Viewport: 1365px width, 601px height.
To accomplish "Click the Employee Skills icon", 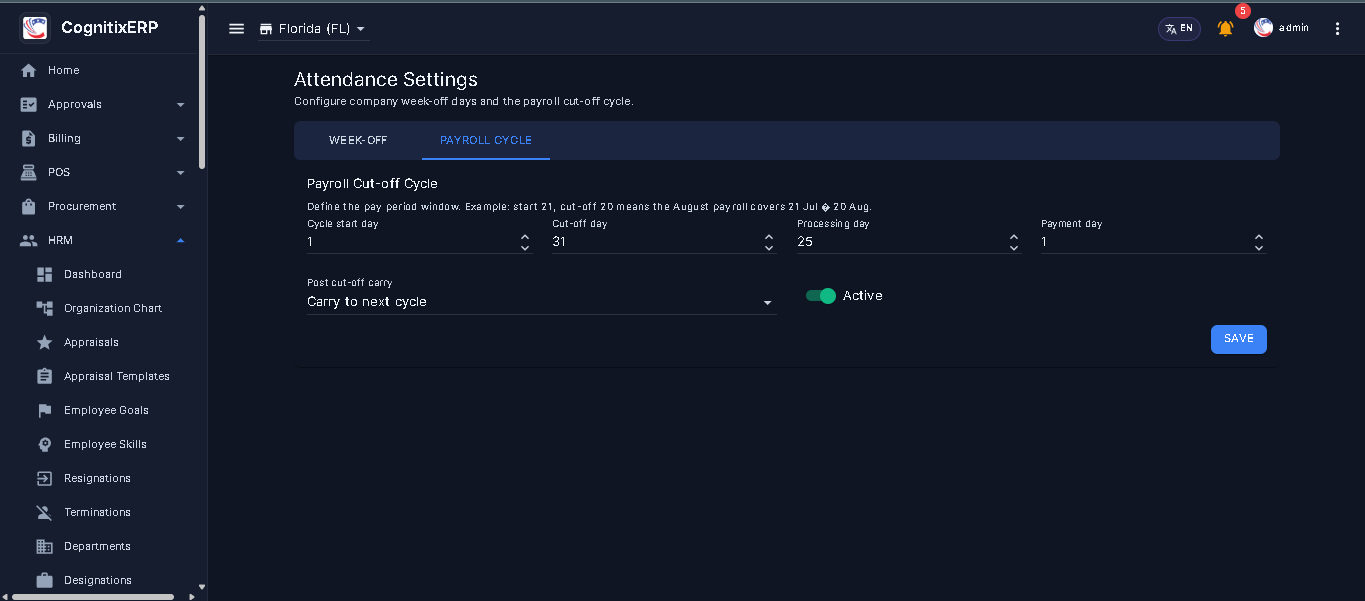I will pyautogui.click(x=44, y=444).
